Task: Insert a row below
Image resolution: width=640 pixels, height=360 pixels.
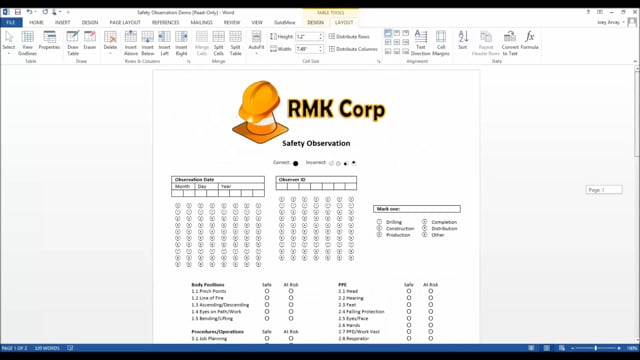Action: (148, 42)
